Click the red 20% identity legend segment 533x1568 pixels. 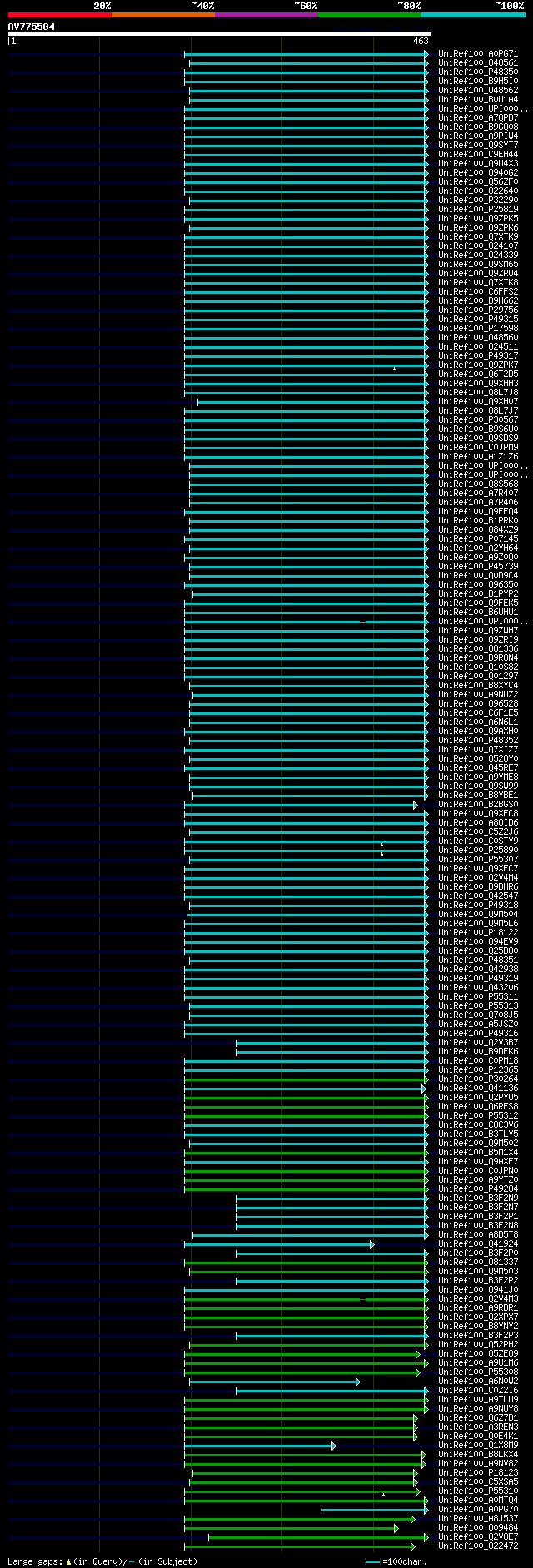(x=60, y=15)
